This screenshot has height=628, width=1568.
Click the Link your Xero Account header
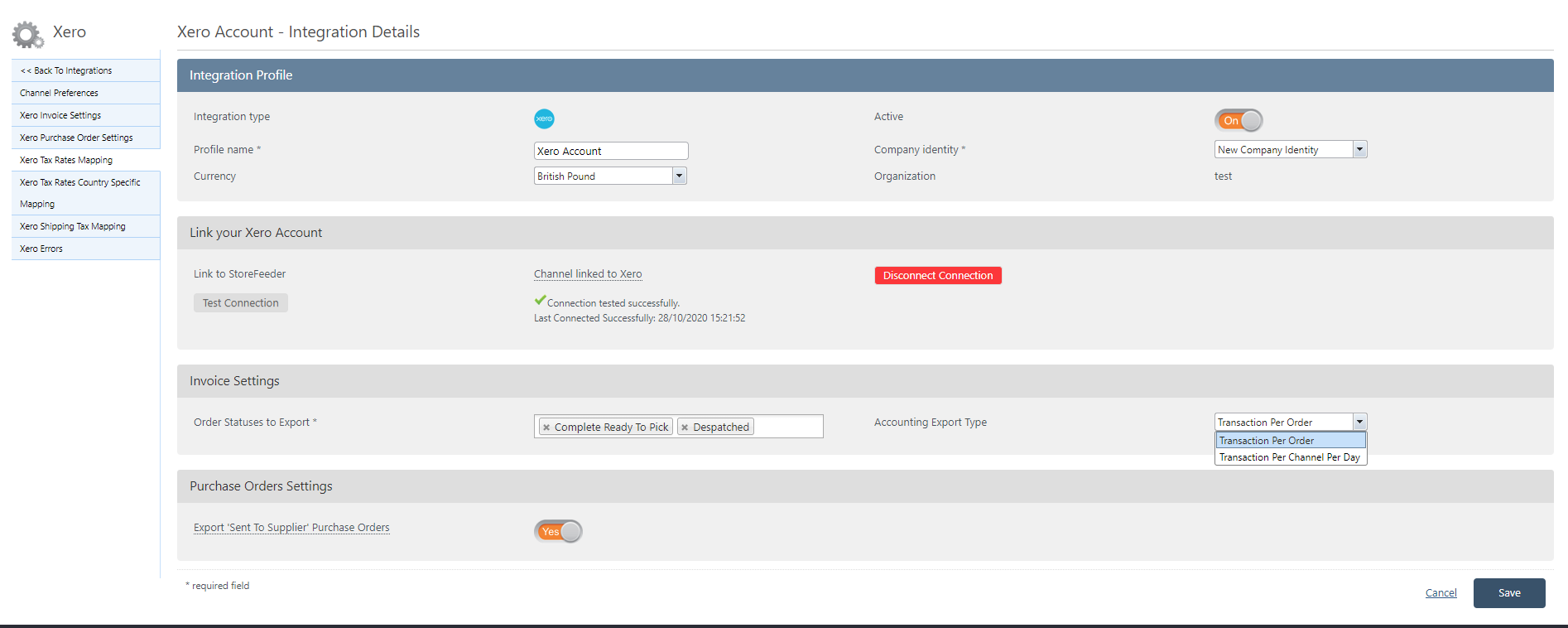coord(865,233)
